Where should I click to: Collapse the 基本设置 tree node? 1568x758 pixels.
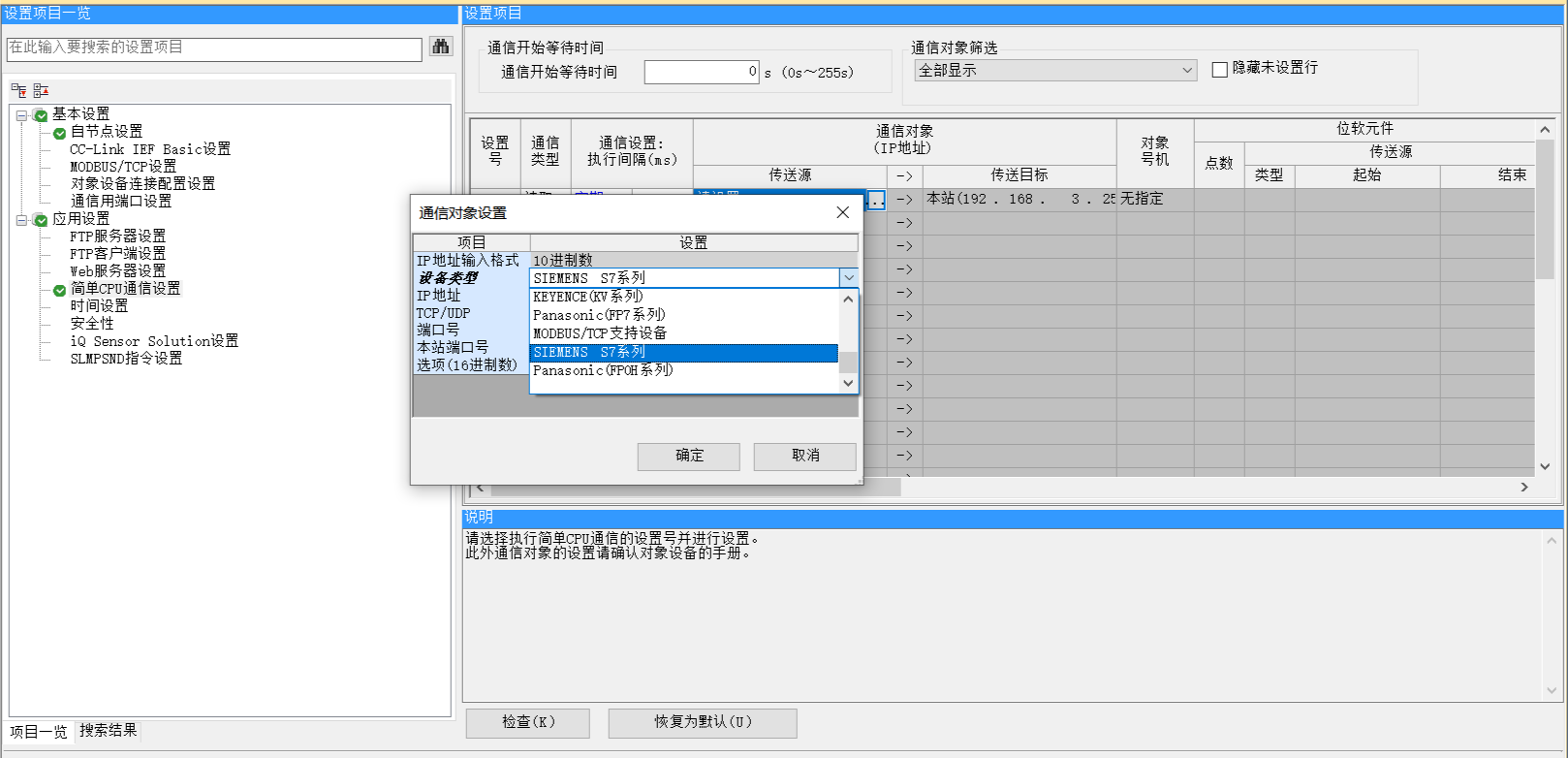(21, 115)
